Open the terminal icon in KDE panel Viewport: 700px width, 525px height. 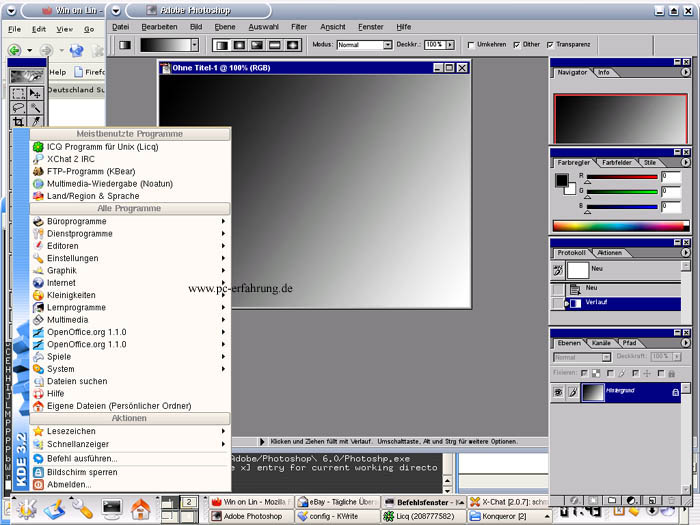click(111, 508)
